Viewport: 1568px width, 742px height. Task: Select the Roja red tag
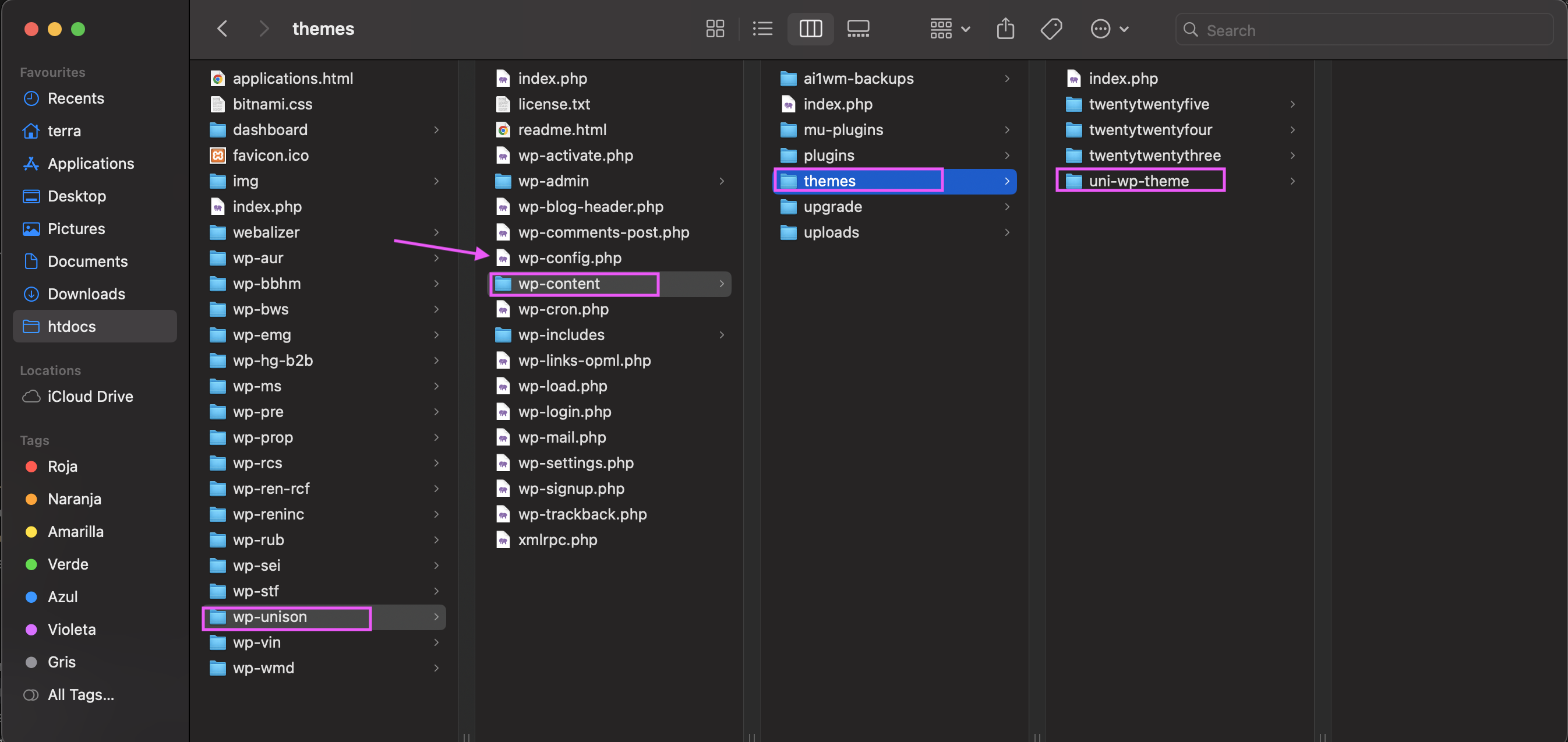(x=62, y=466)
